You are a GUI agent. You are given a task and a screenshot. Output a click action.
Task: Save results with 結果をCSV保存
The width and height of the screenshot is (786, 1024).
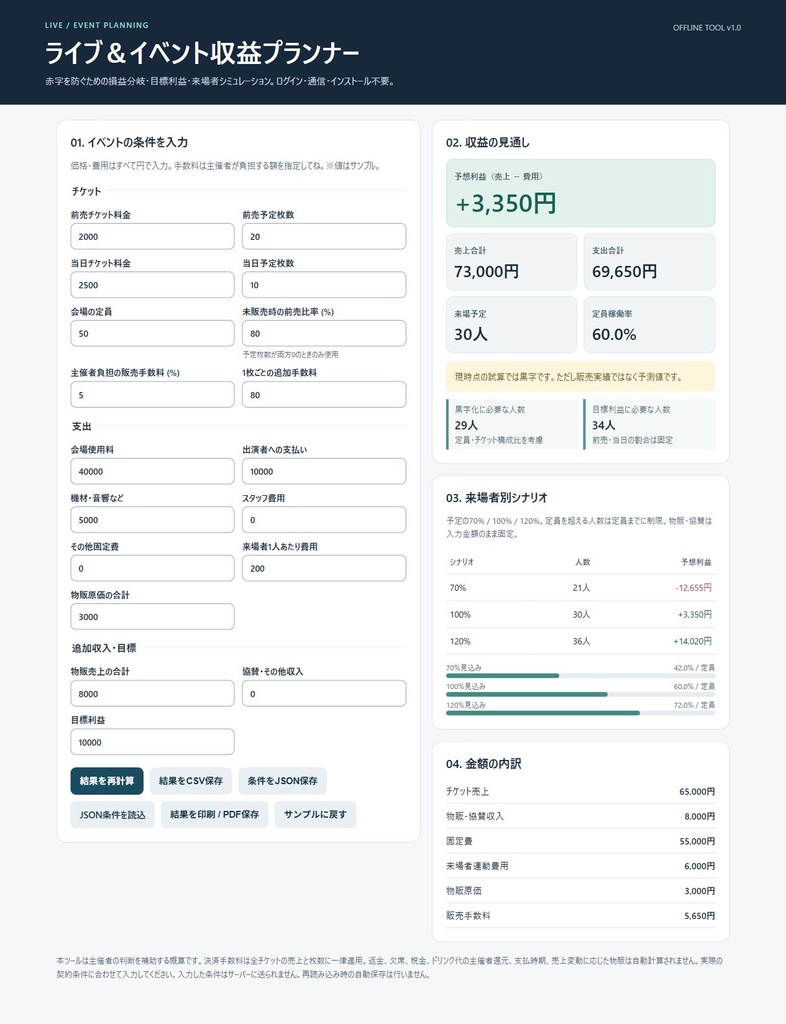[x=191, y=781]
